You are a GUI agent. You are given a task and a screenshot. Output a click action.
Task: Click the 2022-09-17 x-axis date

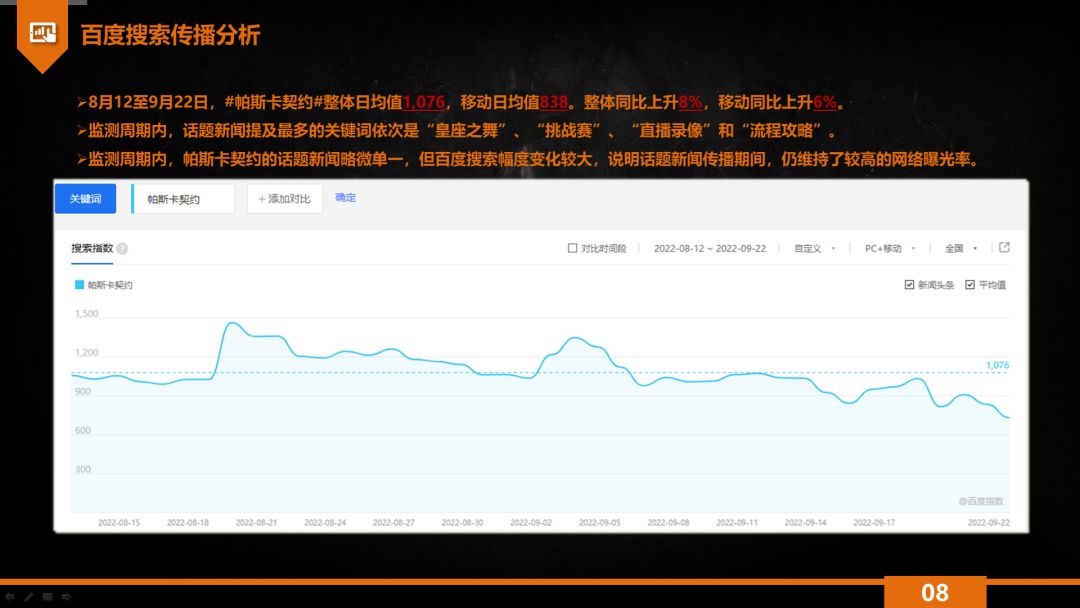pyautogui.click(x=874, y=523)
